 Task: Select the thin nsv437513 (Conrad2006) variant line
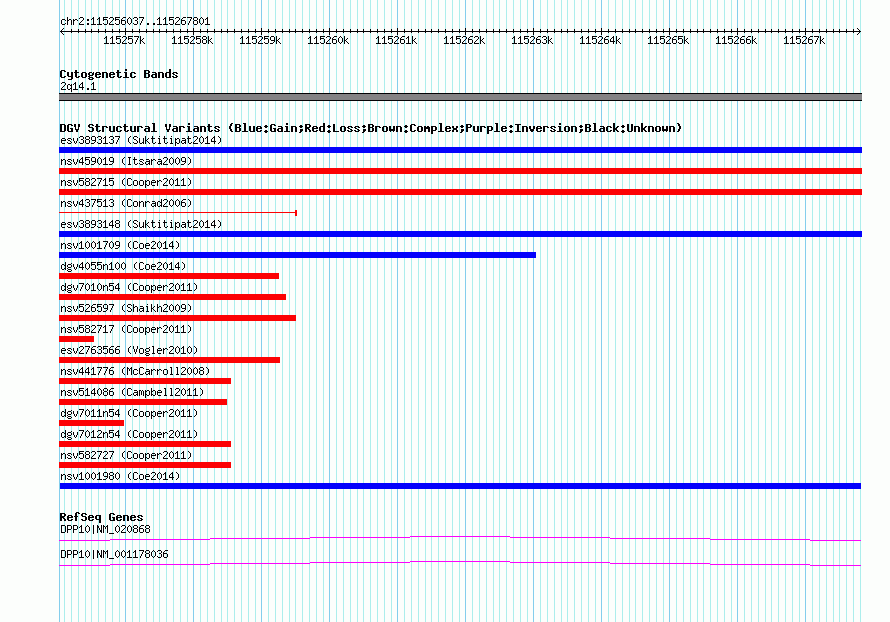178,213
